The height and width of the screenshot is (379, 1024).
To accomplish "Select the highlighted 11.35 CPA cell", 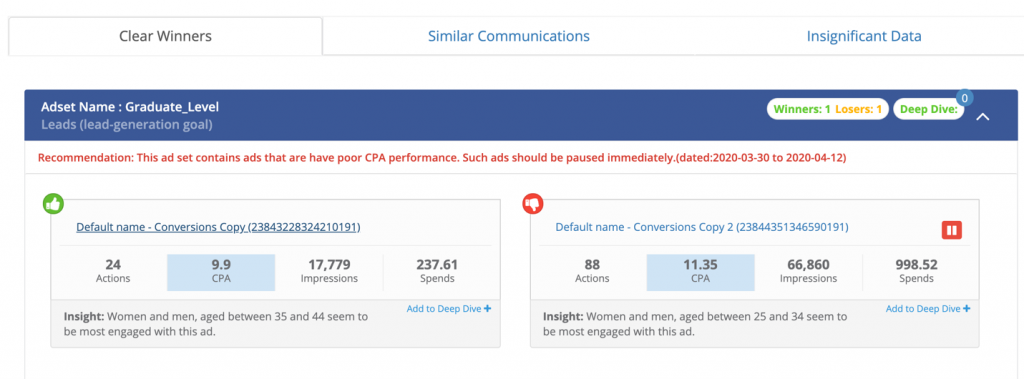I will pyautogui.click(x=700, y=272).
